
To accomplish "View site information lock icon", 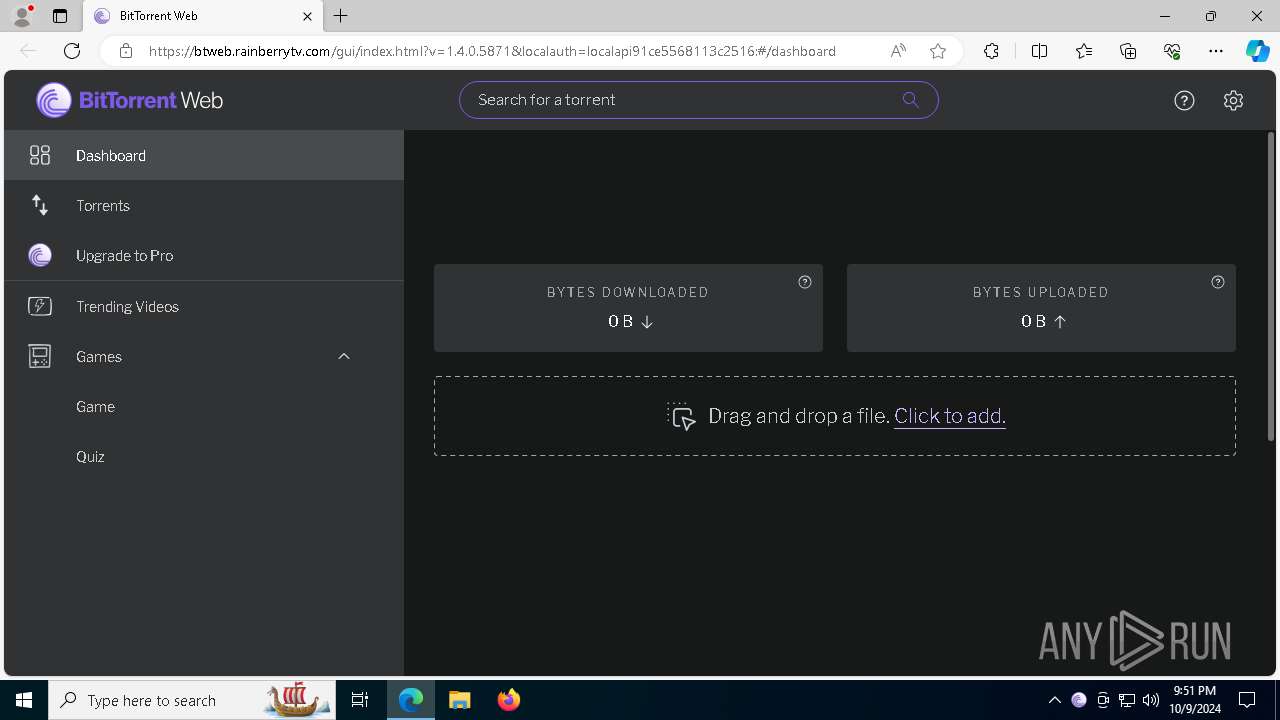I will coord(125,51).
